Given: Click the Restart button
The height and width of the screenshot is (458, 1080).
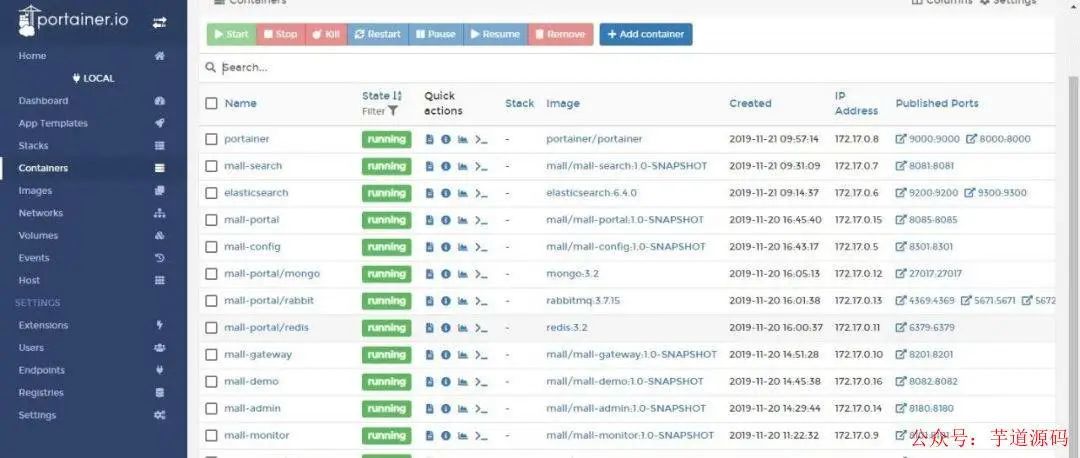Looking at the screenshot, I should pos(377,34).
